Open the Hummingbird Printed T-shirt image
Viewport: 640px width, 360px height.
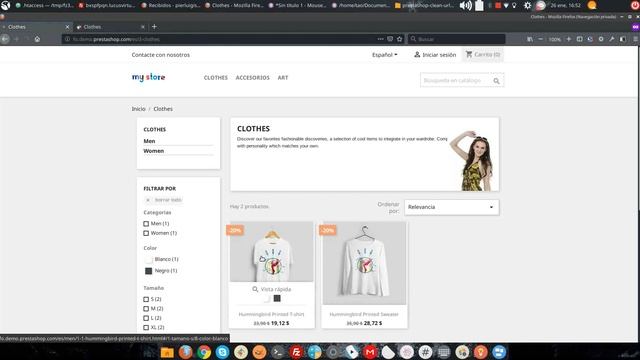point(272,252)
